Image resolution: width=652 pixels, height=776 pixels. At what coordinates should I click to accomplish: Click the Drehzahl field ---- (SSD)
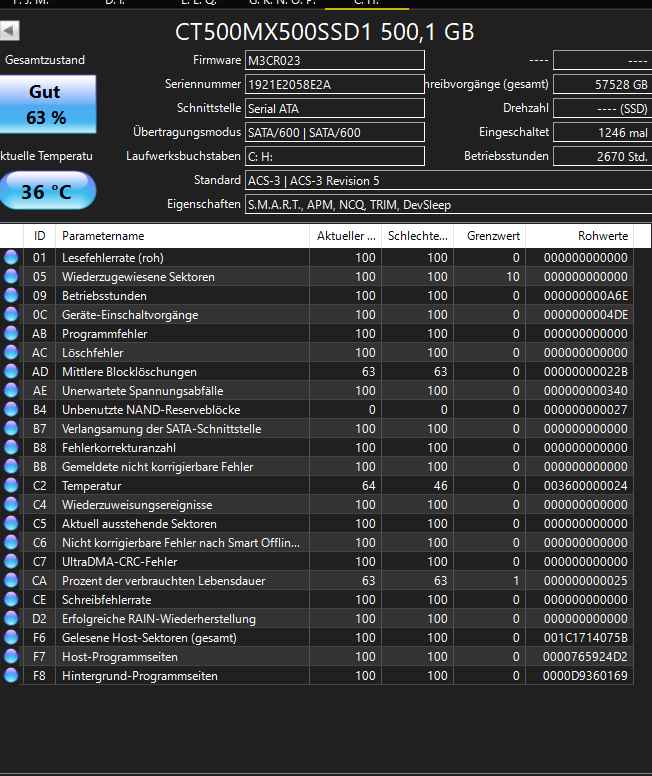pyautogui.click(x=602, y=108)
